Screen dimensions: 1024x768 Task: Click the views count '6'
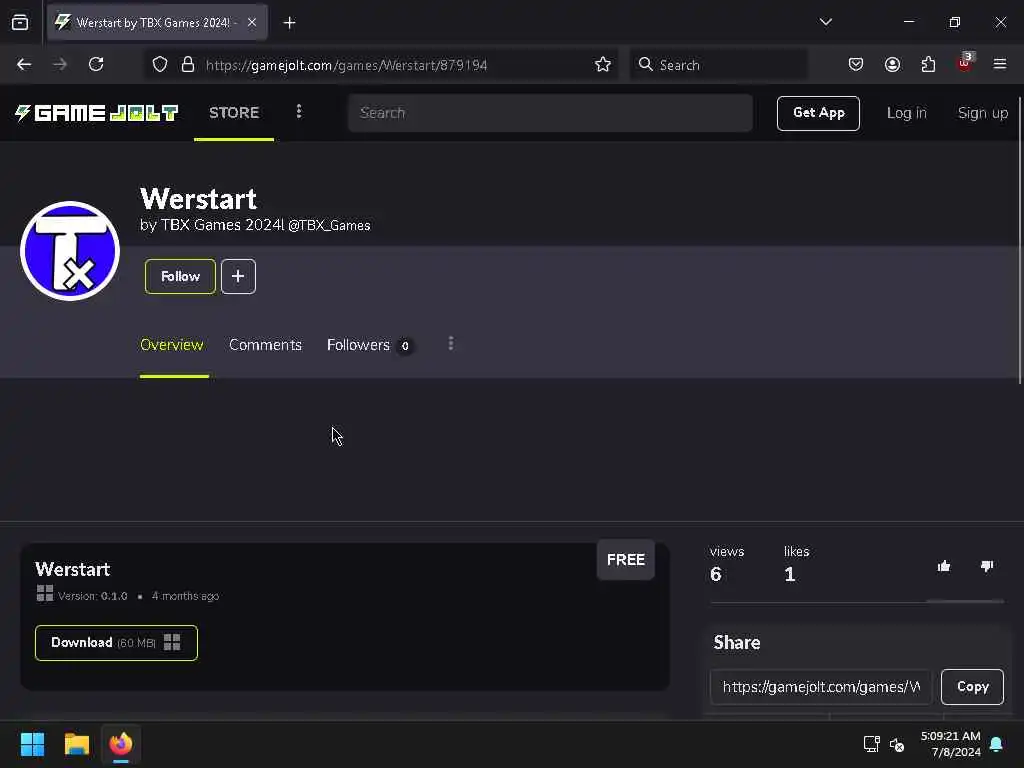coord(716,574)
